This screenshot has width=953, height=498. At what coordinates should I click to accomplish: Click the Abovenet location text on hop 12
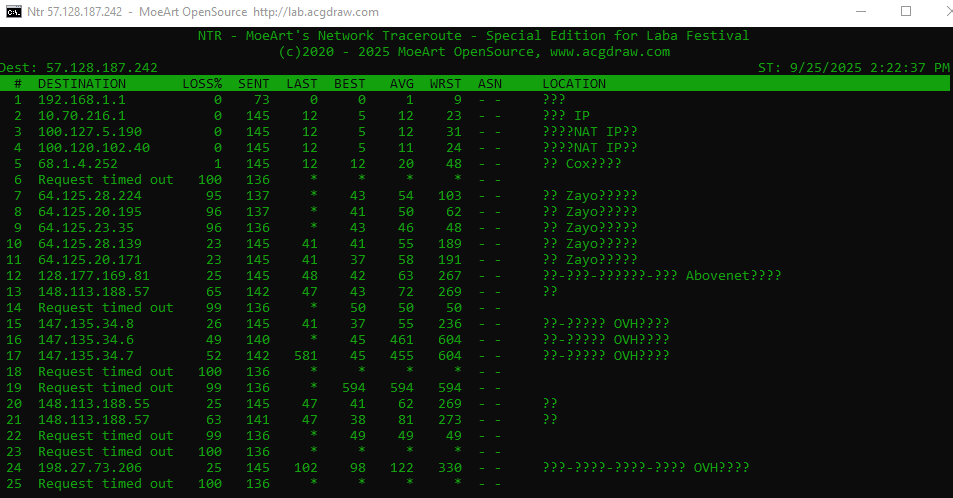tap(733, 276)
